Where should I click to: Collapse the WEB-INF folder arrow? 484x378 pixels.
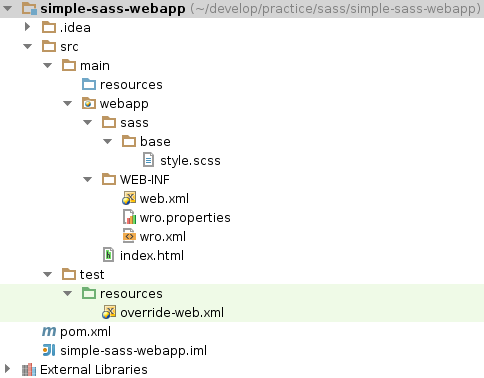tap(88, 180)
